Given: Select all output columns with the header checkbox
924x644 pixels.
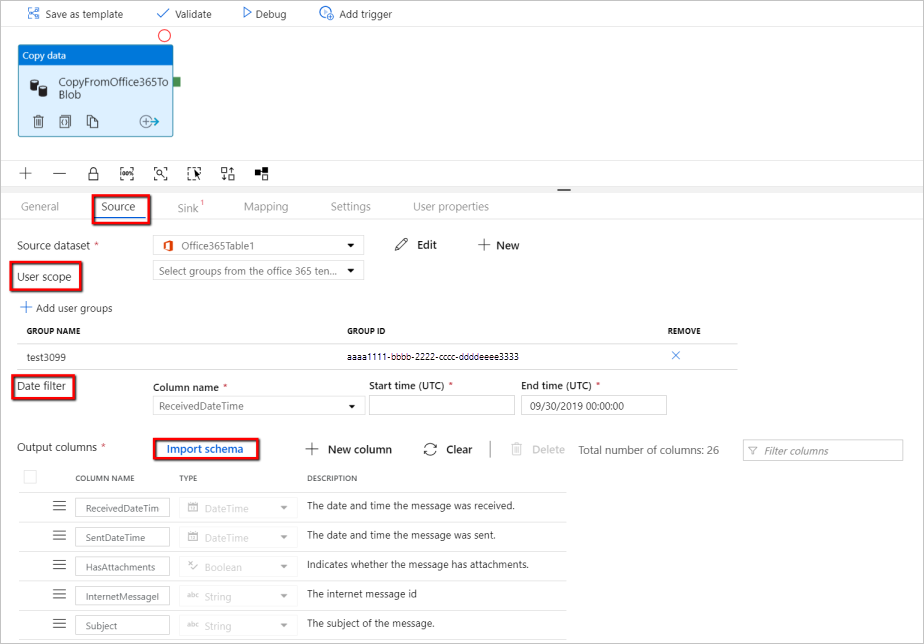Looking at the screenshot, I should pos(28,478).
